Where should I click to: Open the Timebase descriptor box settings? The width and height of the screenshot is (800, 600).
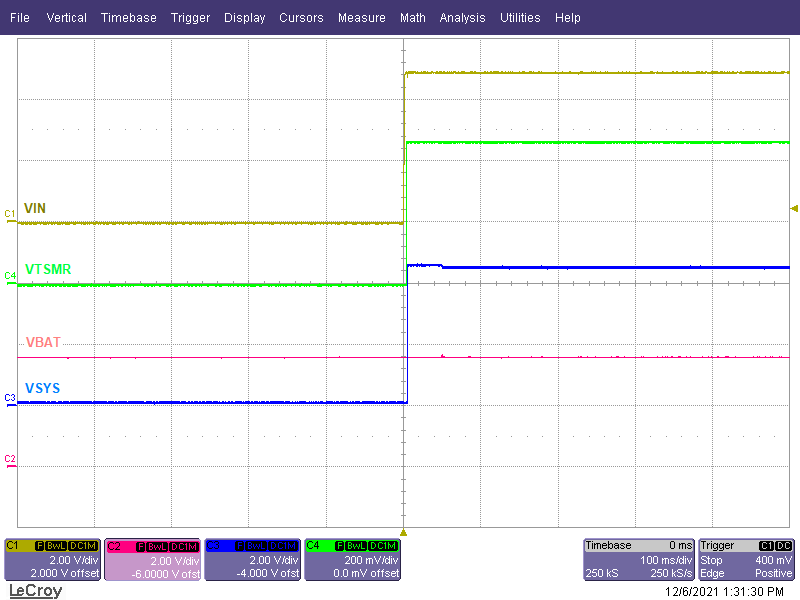(638, 560)
